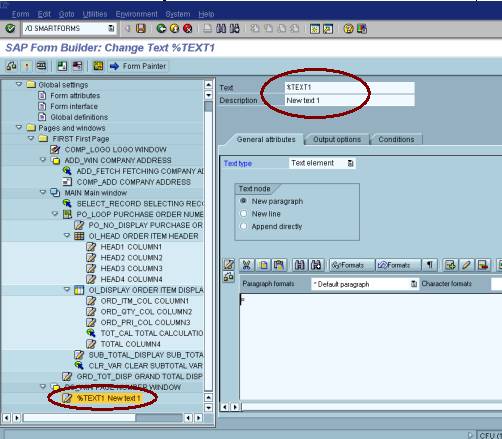This screenshot has width=502, height=439.
Task: Click the Change Field pencil icon
Action: (x=466, y=265)
